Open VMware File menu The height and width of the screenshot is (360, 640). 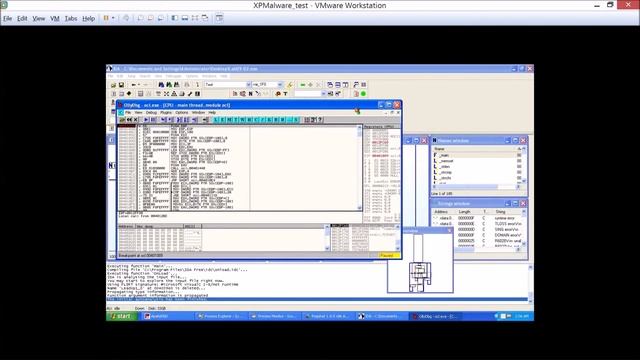coord(7,18)
